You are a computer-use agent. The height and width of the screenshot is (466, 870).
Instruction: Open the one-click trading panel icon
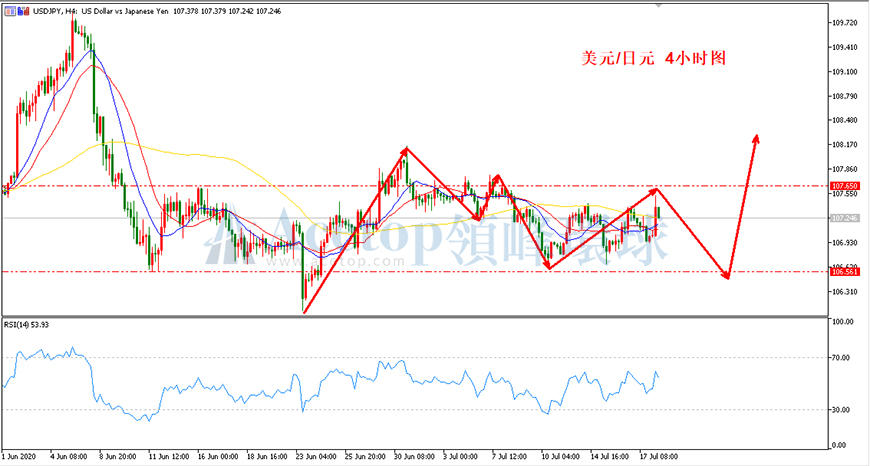coord(11,11)
